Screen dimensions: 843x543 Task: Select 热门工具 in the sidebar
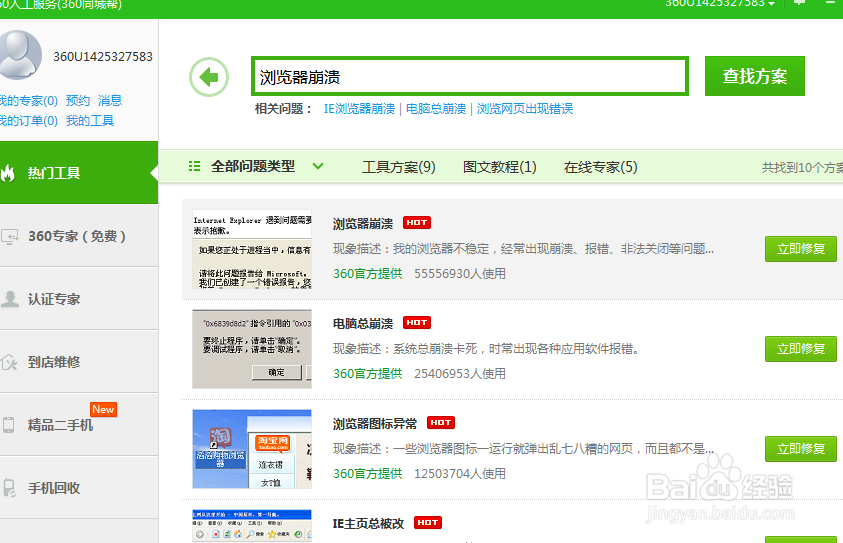tap(79, 173)
